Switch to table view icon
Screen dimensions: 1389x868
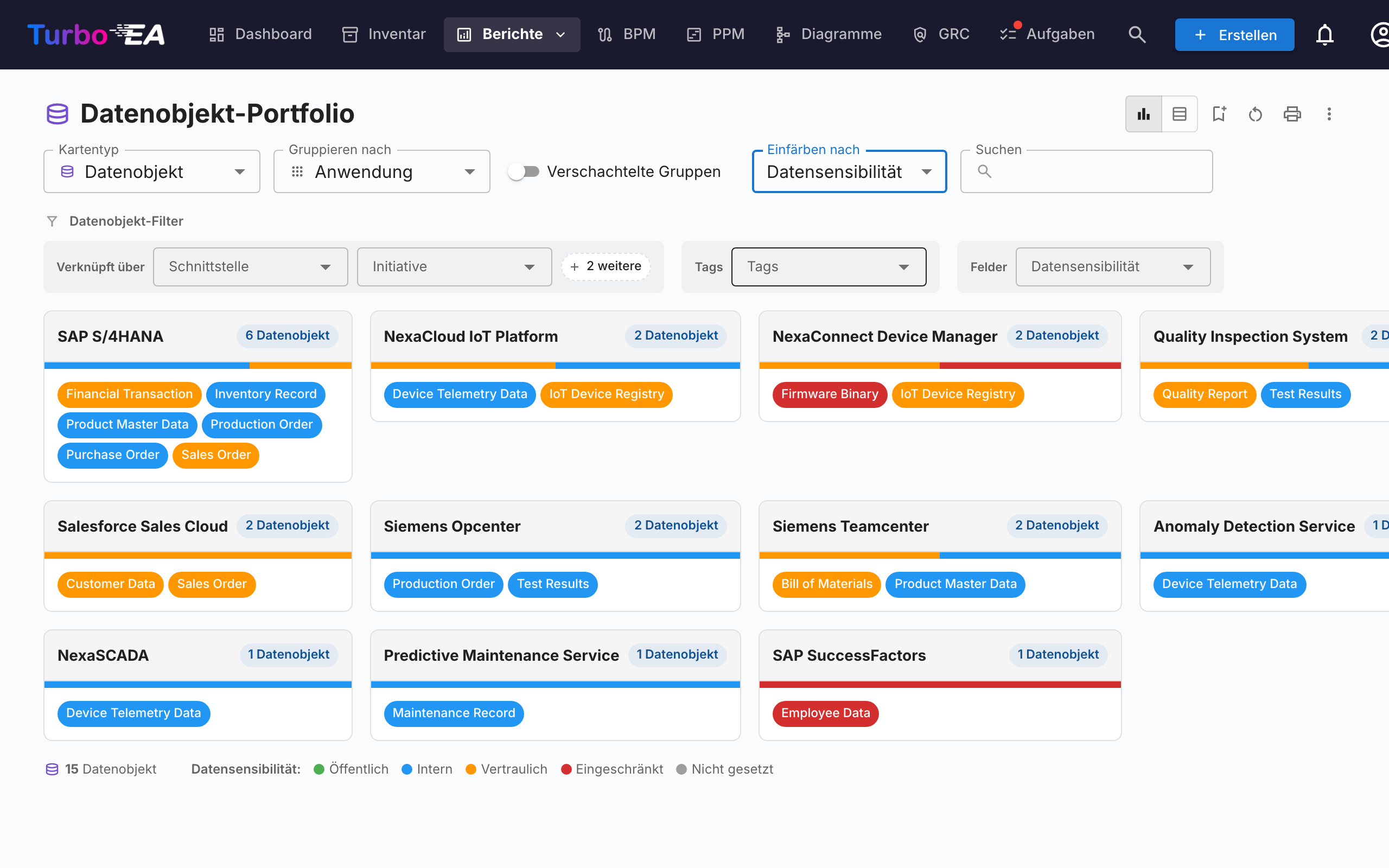point(1180,114)
